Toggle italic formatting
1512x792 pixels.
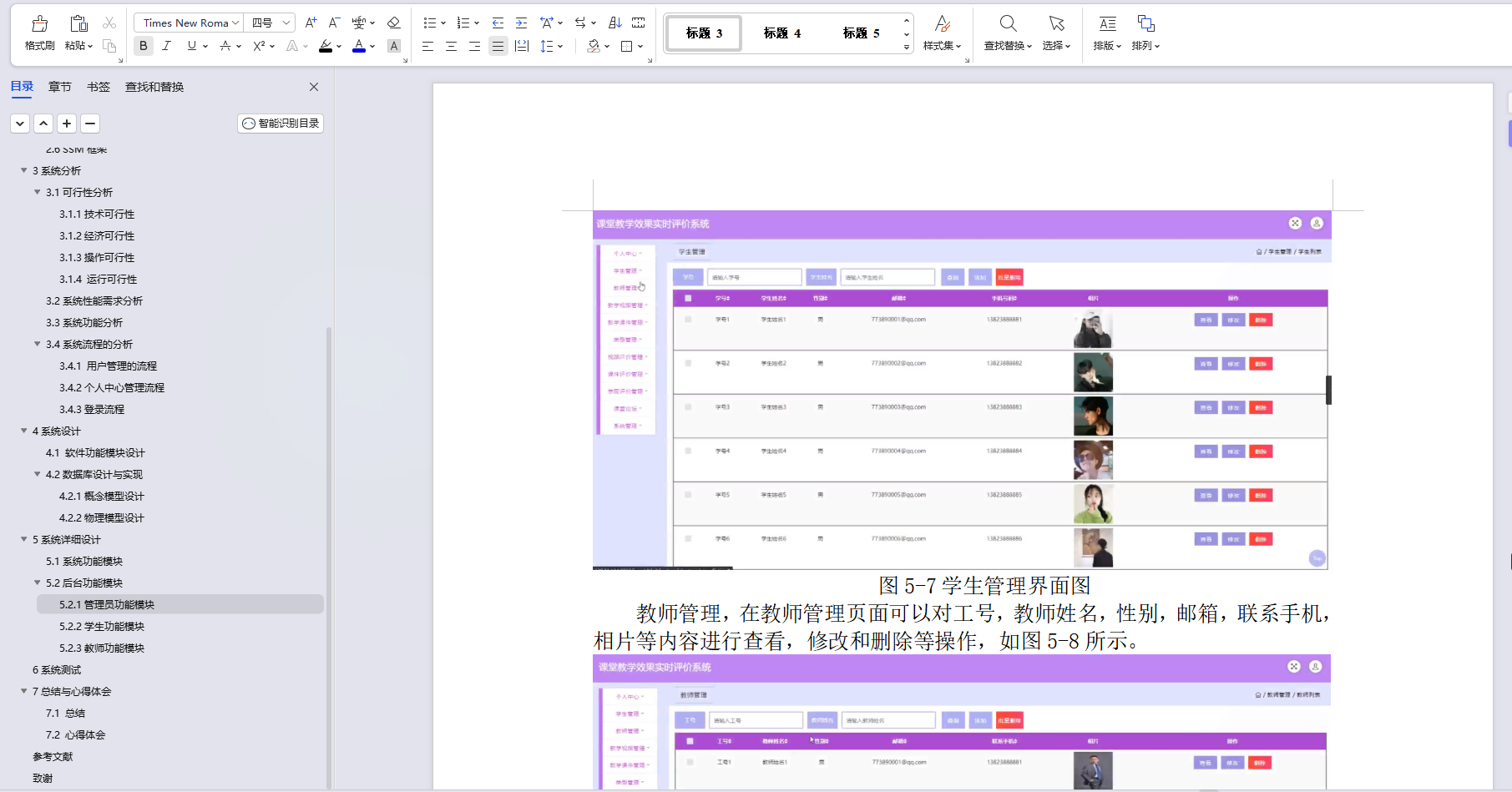point(167,46)
